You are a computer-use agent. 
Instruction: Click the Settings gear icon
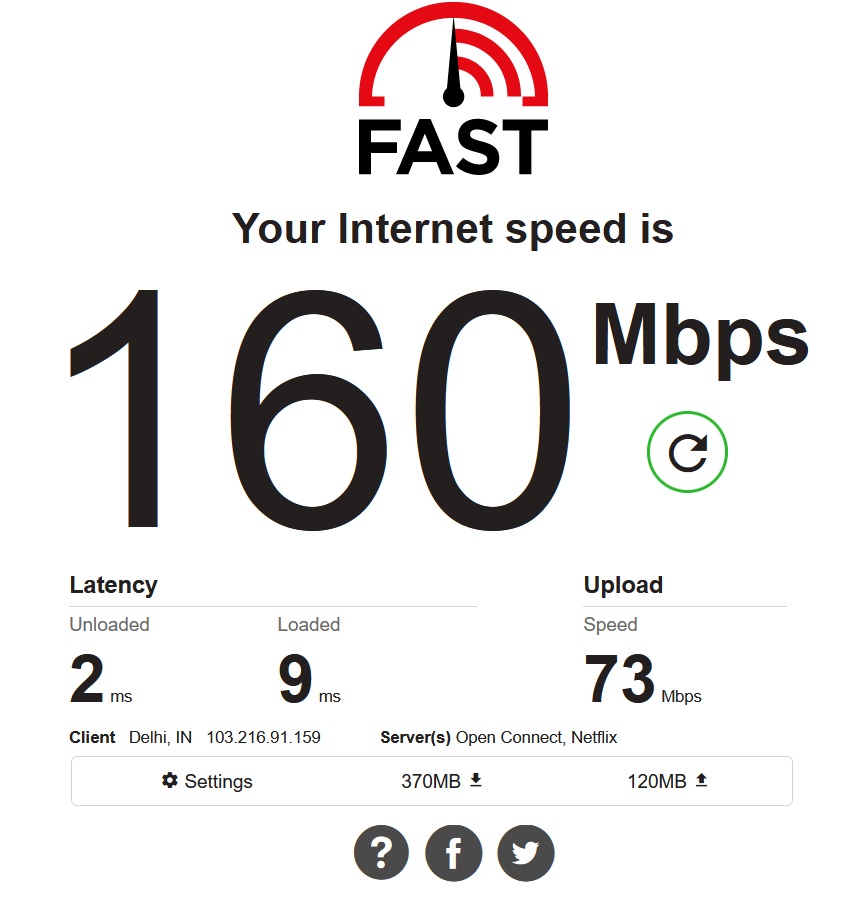(x=169, y=780)
